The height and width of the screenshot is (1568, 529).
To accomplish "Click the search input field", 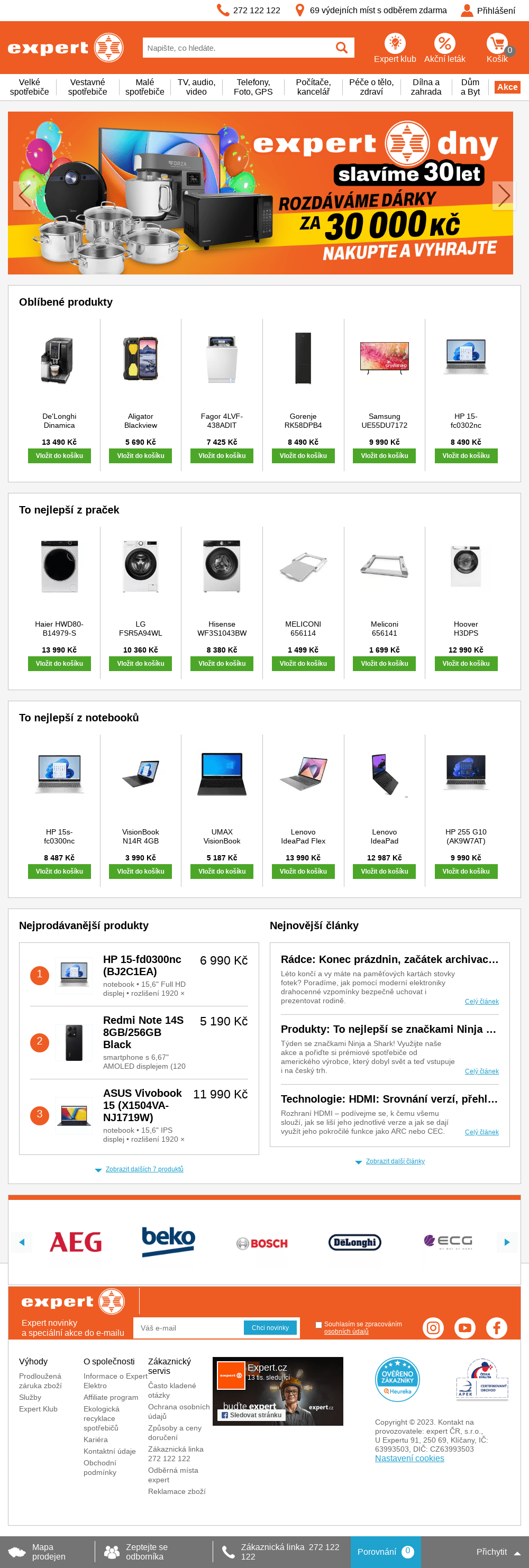I will (238, 48).
